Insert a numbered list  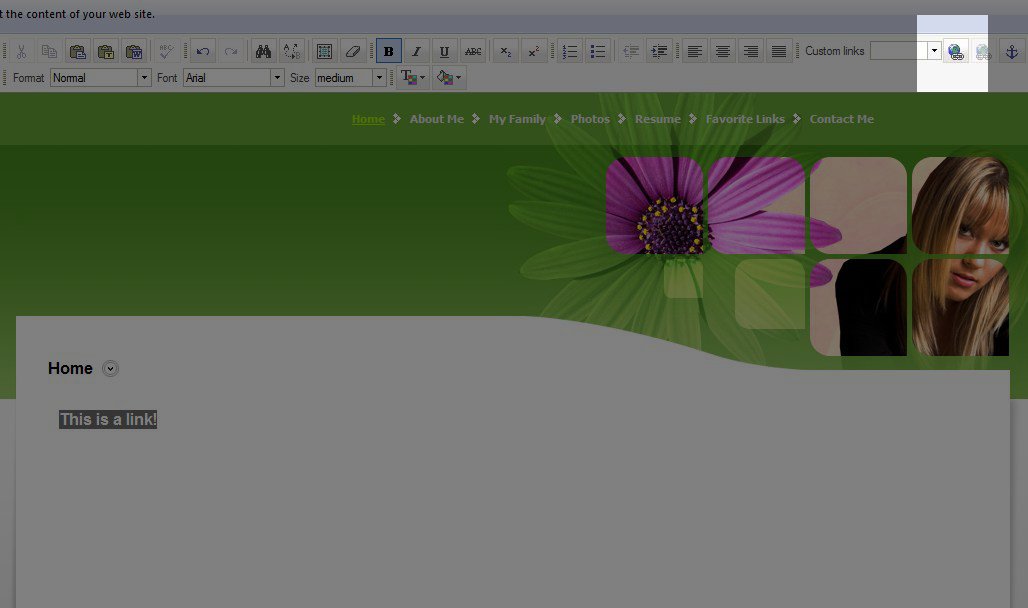pos(569,51)
